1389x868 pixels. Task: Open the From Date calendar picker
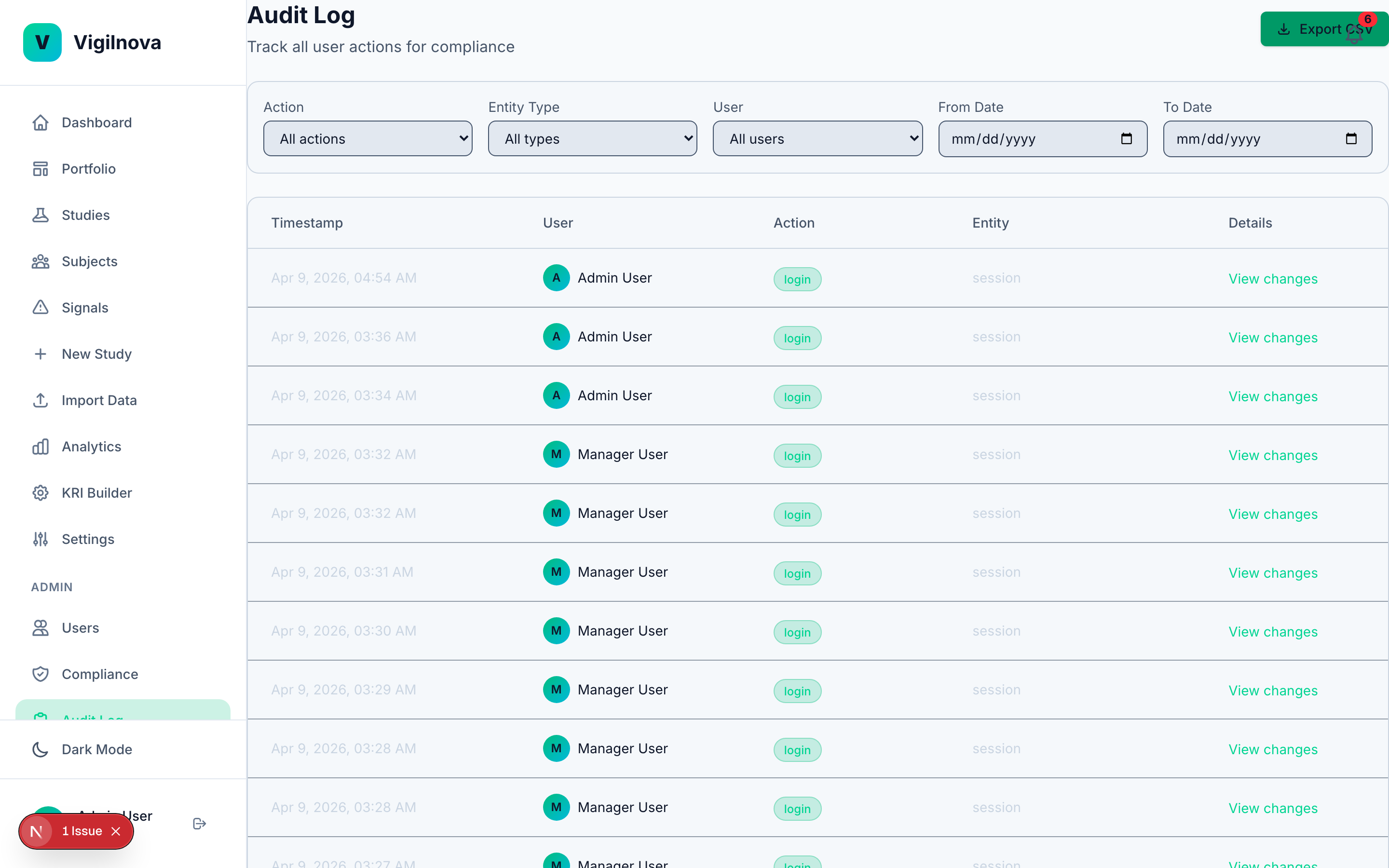[x=1126, y=138]
